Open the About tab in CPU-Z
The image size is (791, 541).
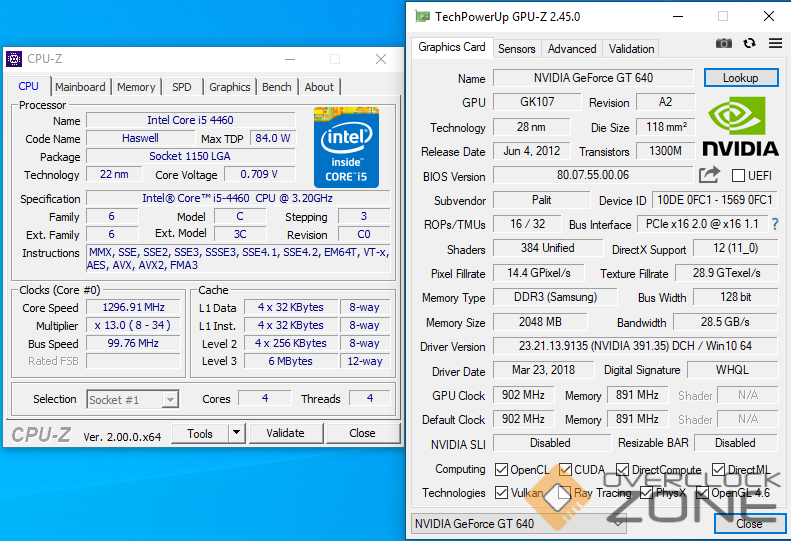319,87
